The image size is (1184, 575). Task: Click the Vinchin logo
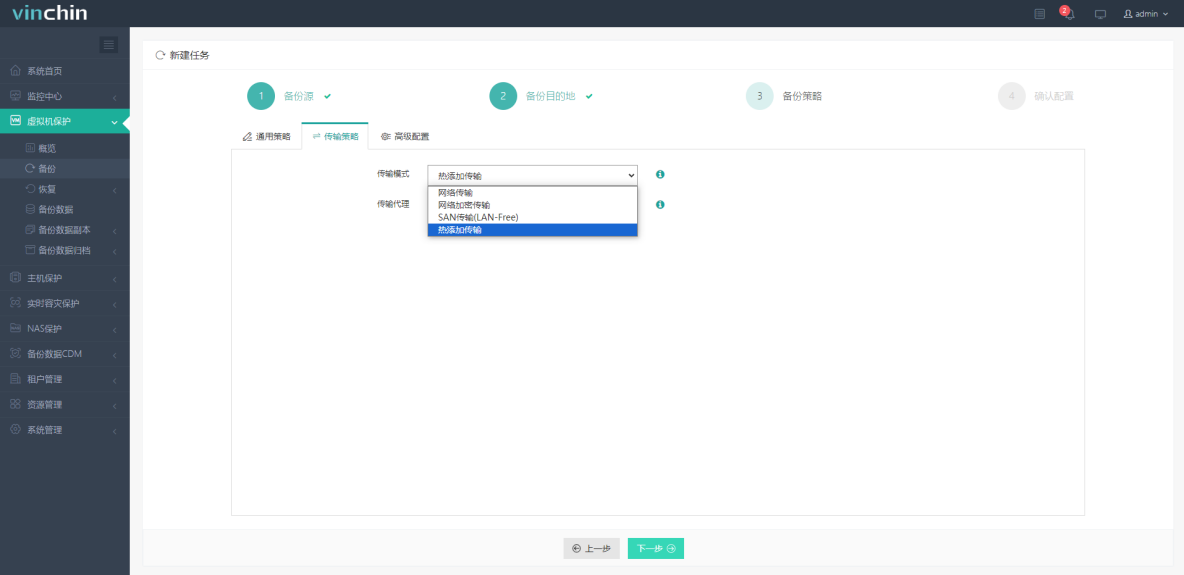(x=50, y=13)
